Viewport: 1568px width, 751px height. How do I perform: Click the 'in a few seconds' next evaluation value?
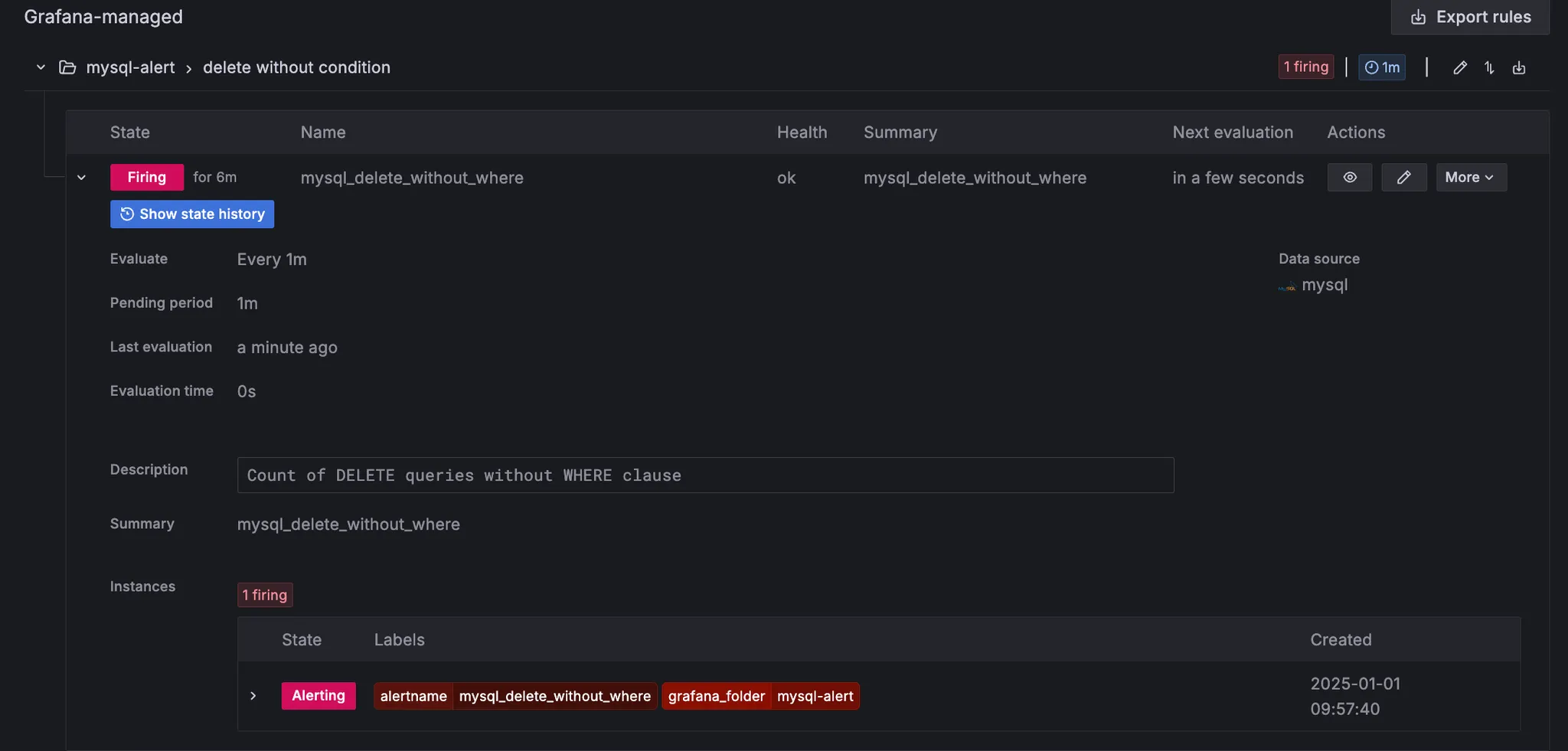tap(1238, 178)
